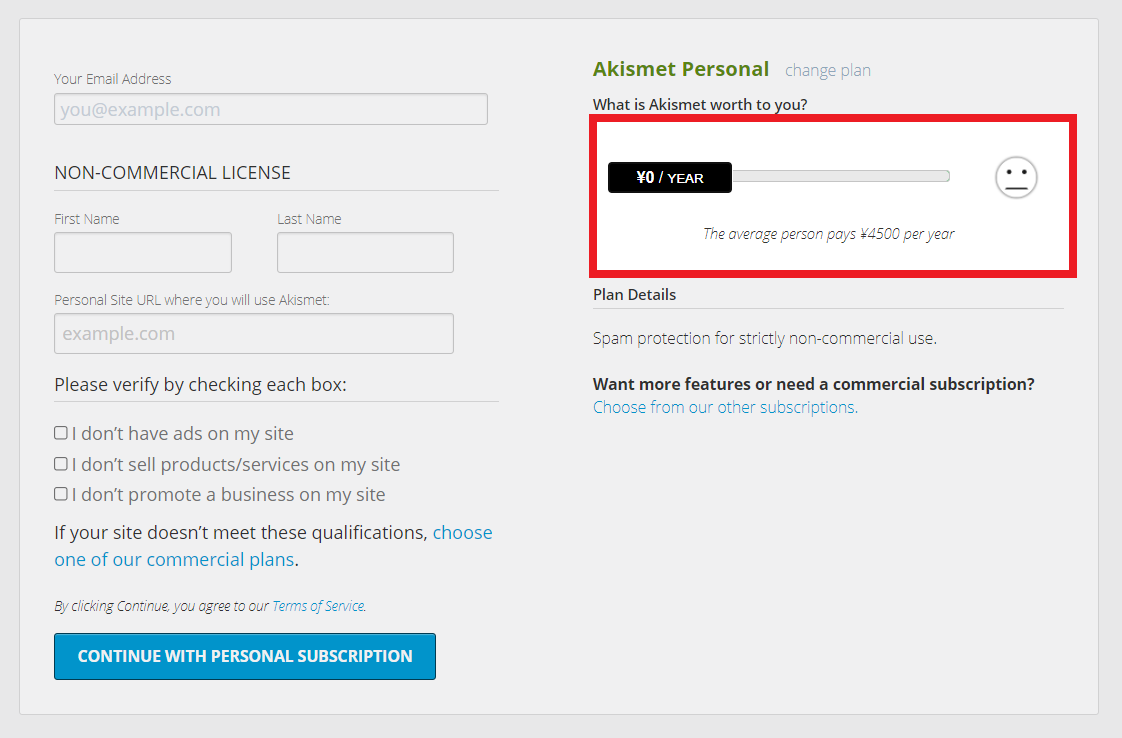
Task: Click the gray price slider track
Action: 842,176
